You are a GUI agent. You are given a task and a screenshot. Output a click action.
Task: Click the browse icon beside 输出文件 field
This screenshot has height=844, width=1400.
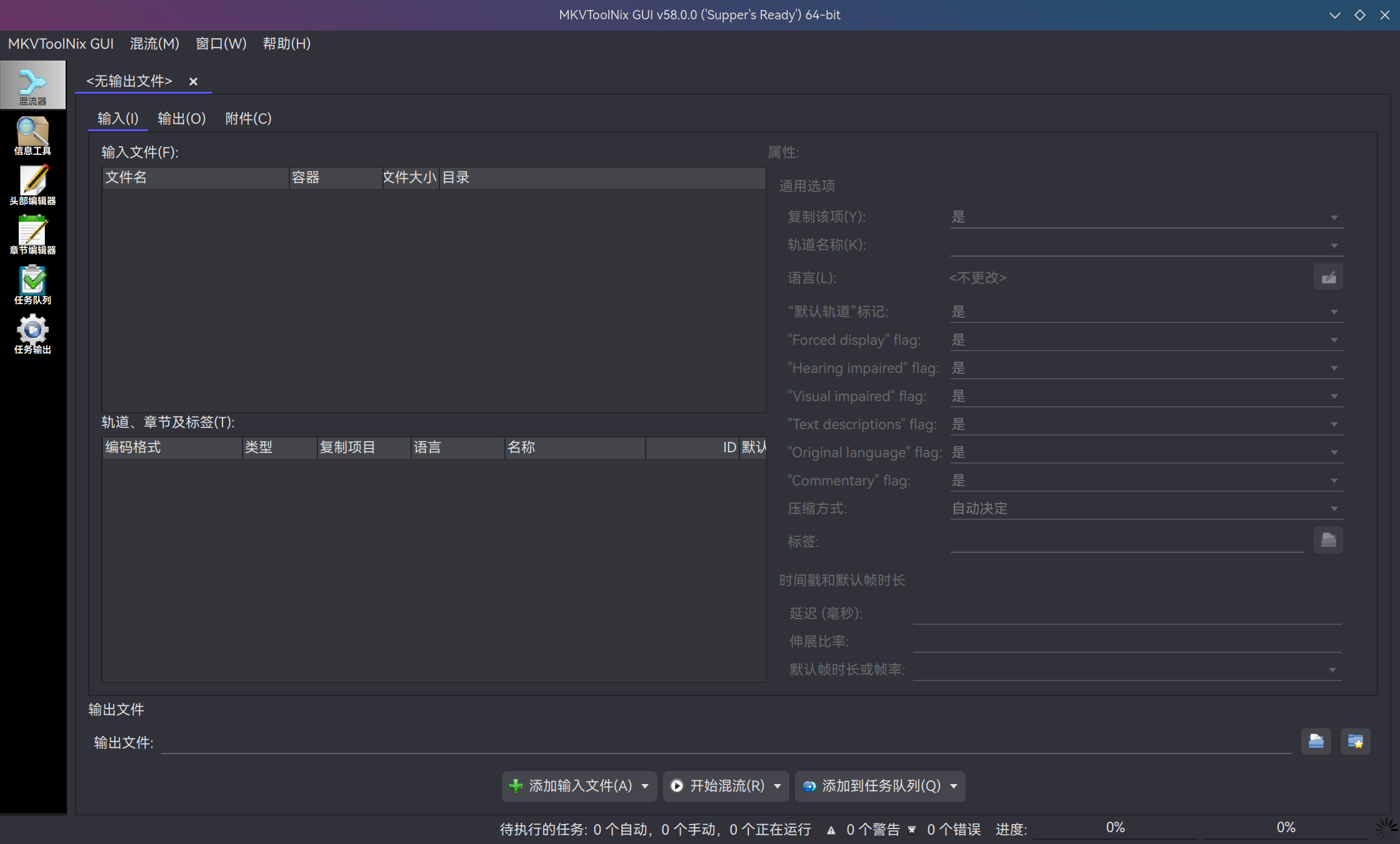[x=1316, y=741]
